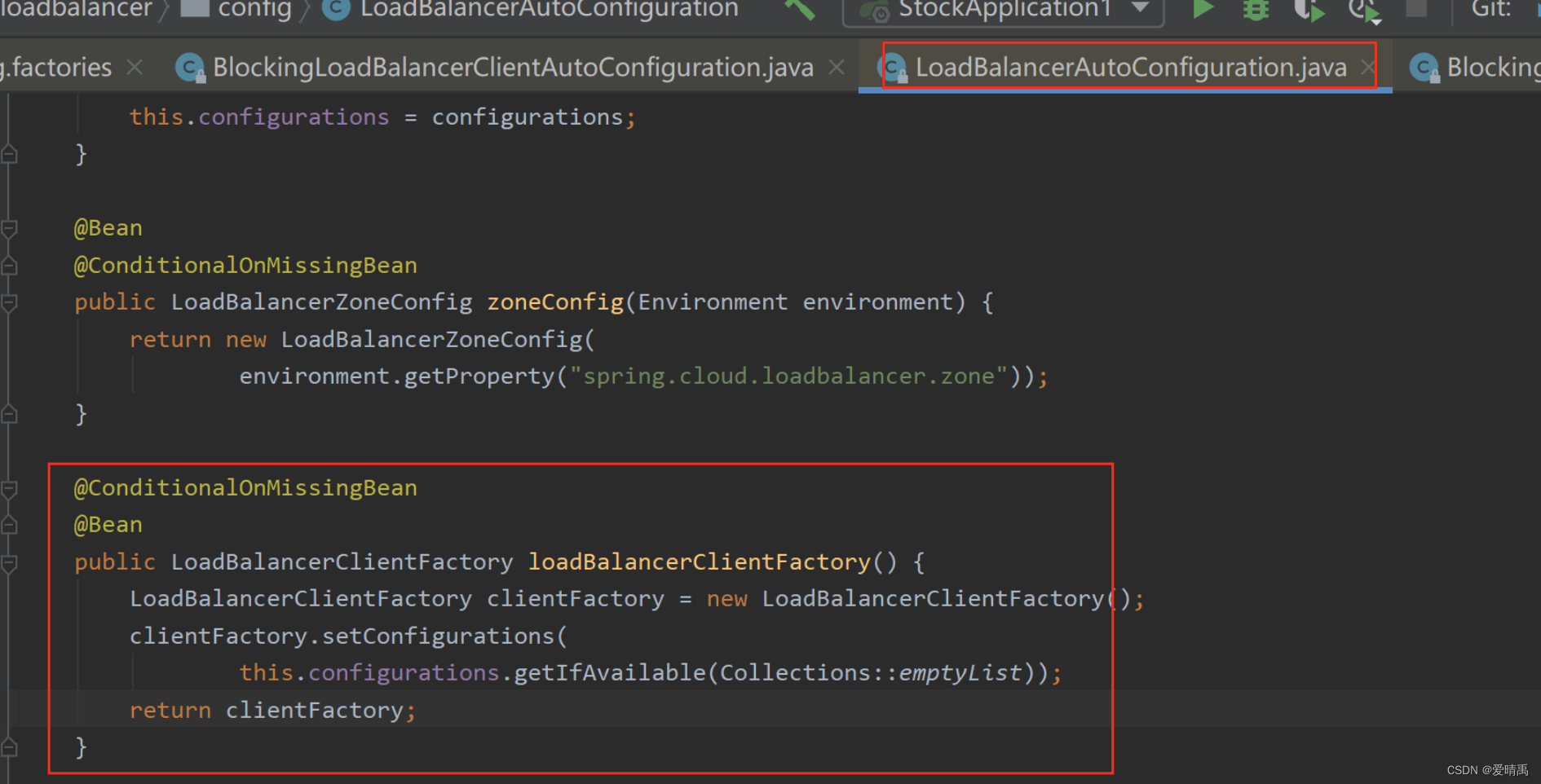Click the Java class icon on BlockingLoadBalancerClientAutoConfiguration tab
This screenshot has height=784, width=1541.
pos(189,68)
